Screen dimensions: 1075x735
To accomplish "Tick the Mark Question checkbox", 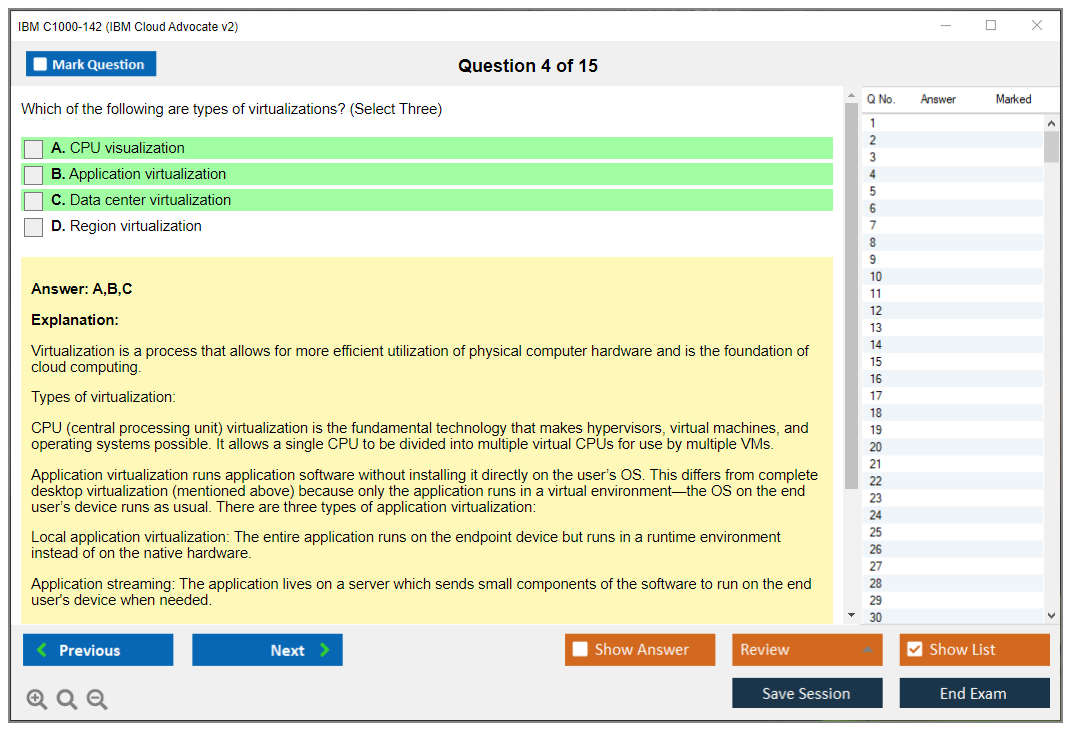I will tap(41, 64).
